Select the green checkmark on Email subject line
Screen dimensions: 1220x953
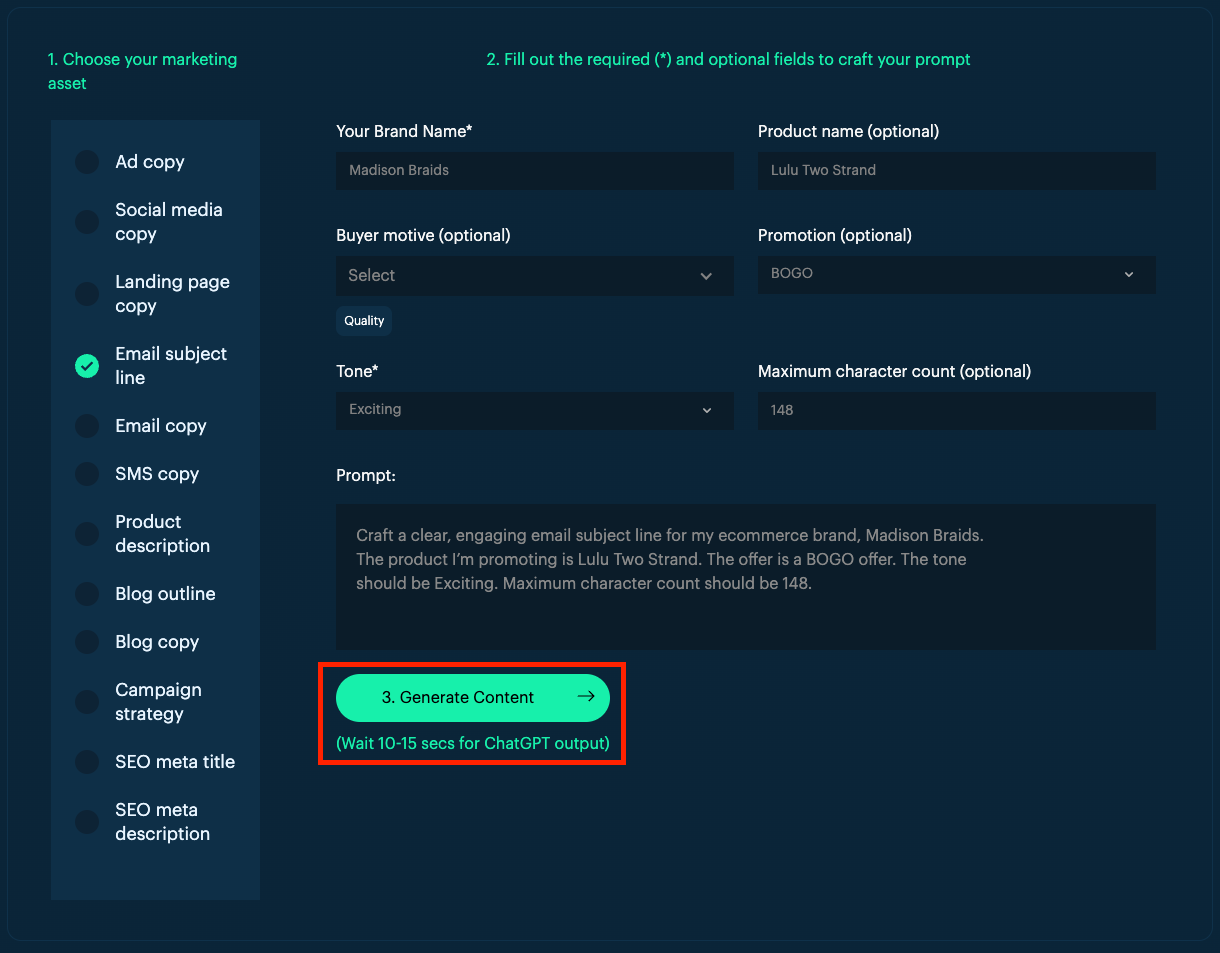click(x=86, y=366)
